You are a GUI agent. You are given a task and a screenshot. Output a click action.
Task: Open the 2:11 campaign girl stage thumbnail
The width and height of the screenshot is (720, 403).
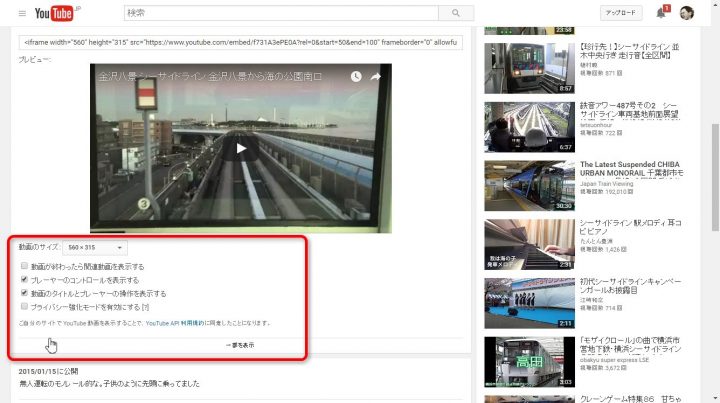[x=529, y=303]
